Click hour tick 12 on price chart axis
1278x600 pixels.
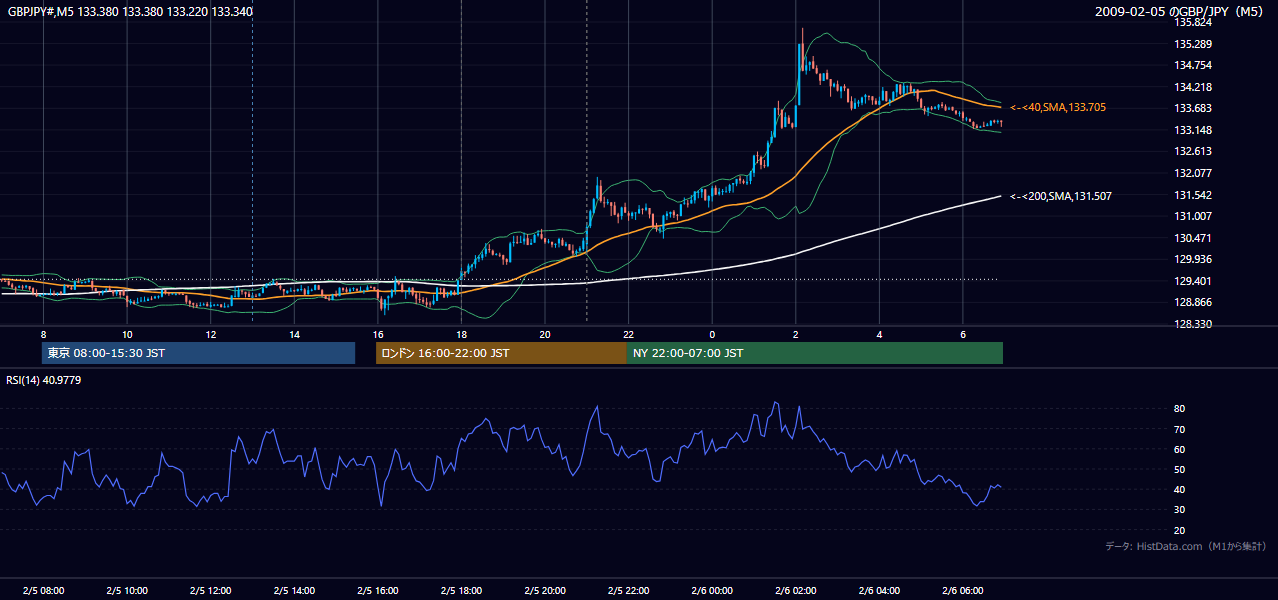211,334
